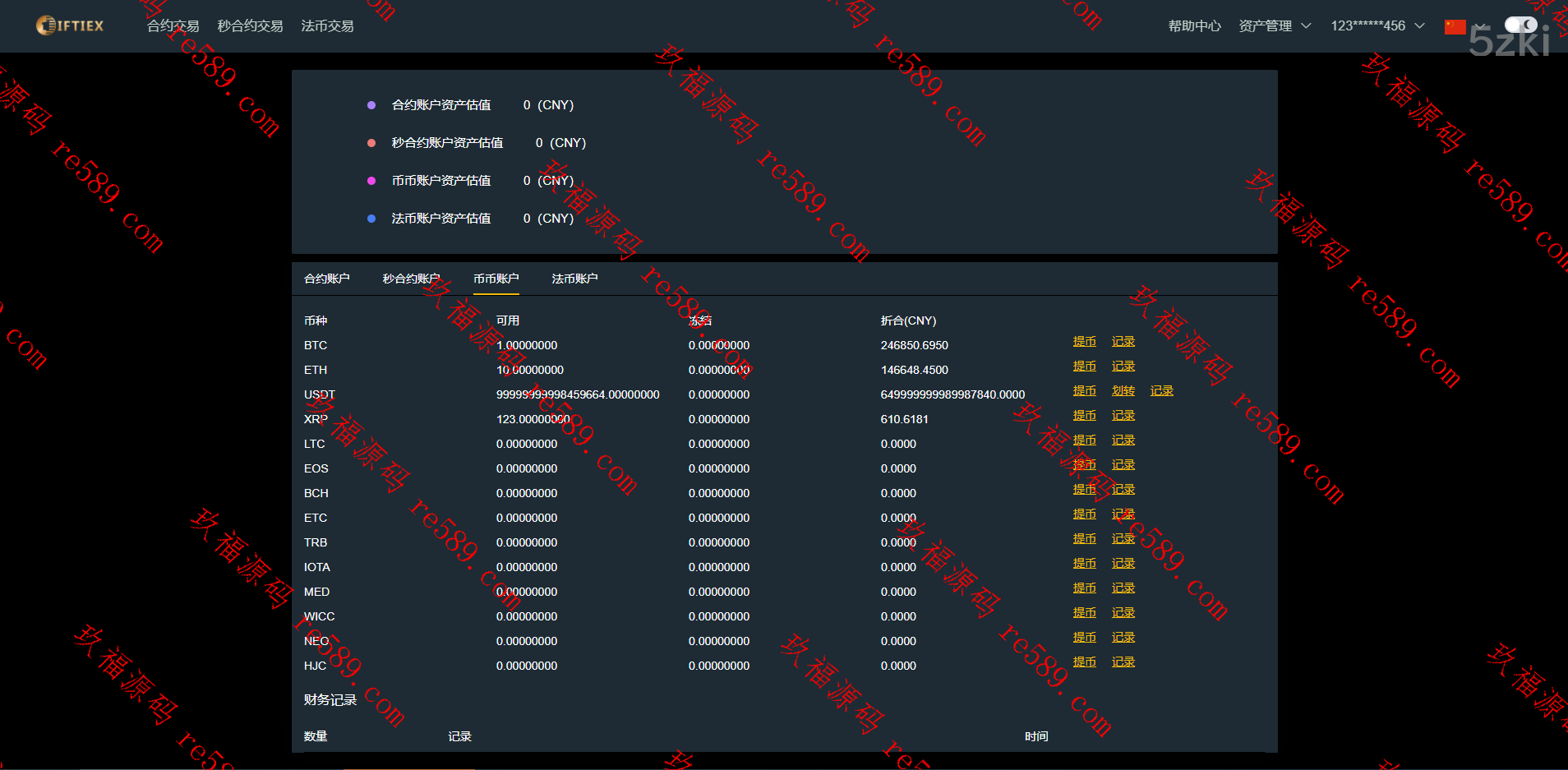This screenshot has height=770, width=1568.
Task: Visit the 帮助中心 help center link
Action: pyautogui.click(x=1194, y=26)
